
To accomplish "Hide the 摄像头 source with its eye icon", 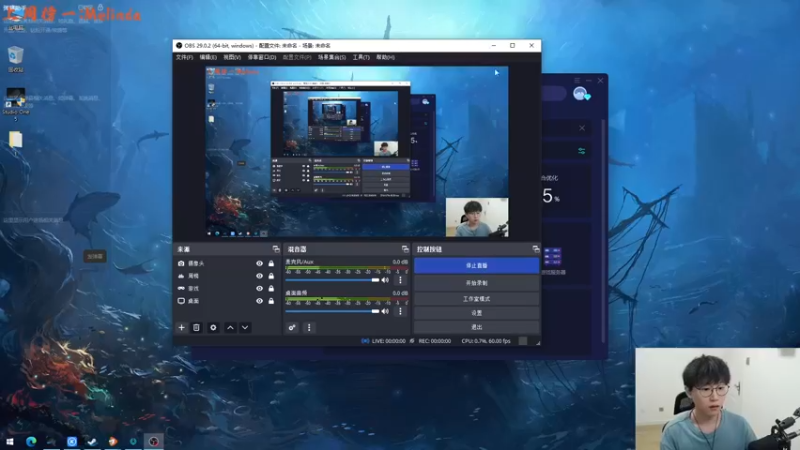I will 259,263.
